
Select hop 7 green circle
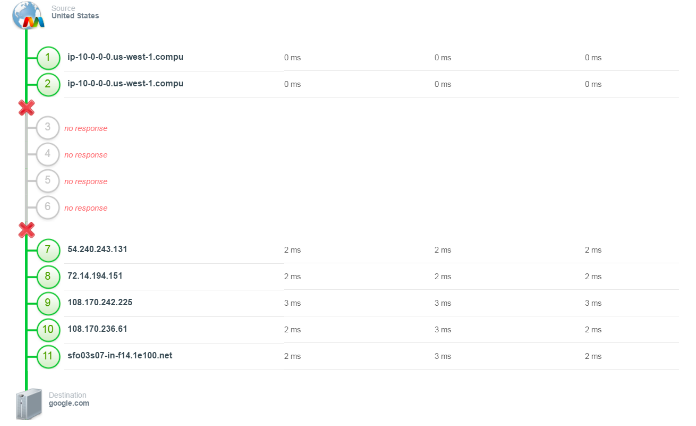tap(48, 250)
